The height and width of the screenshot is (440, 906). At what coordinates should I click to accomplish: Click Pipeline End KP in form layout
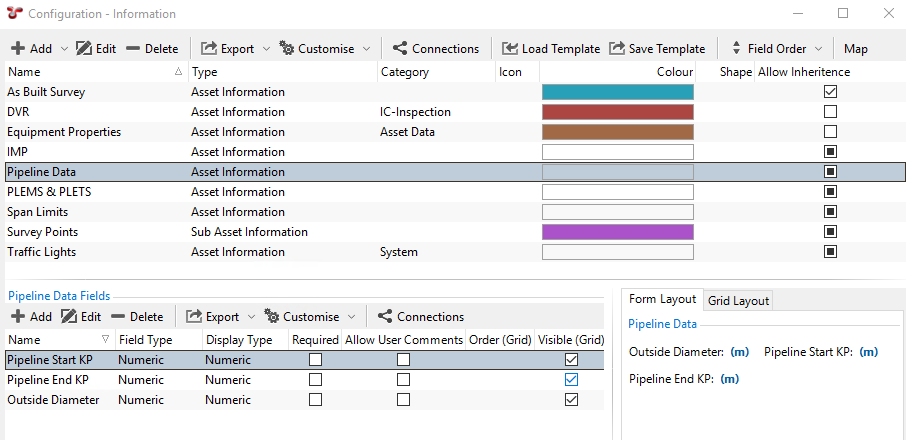click(671, 379)
